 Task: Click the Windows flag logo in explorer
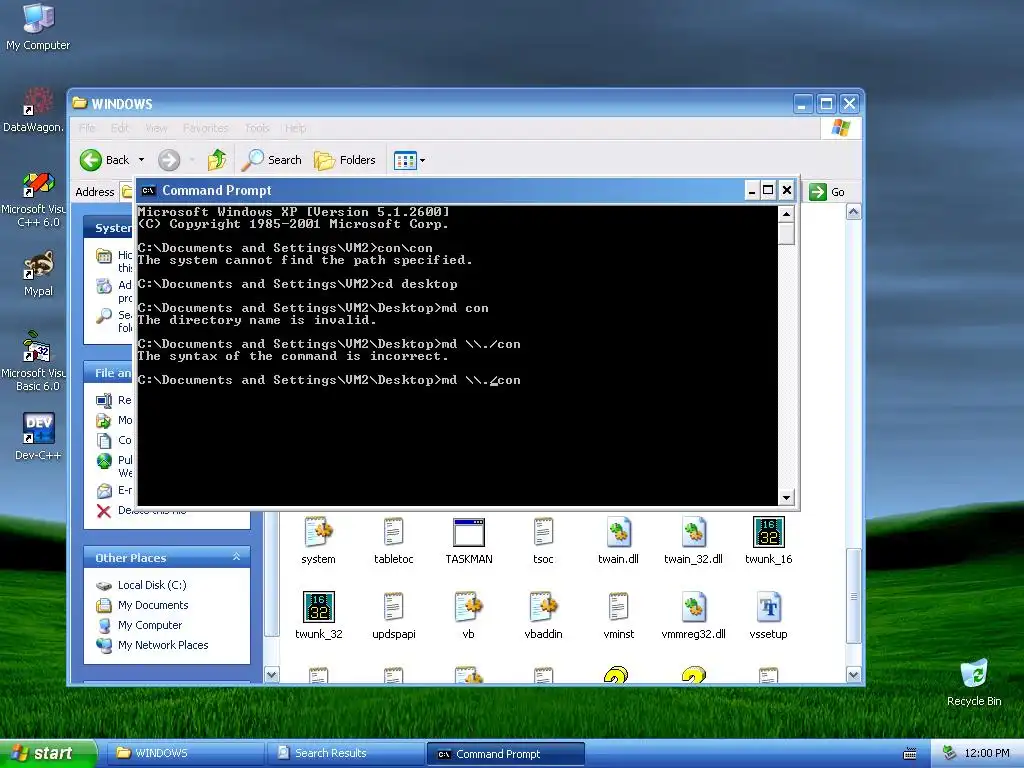point(840,128)
